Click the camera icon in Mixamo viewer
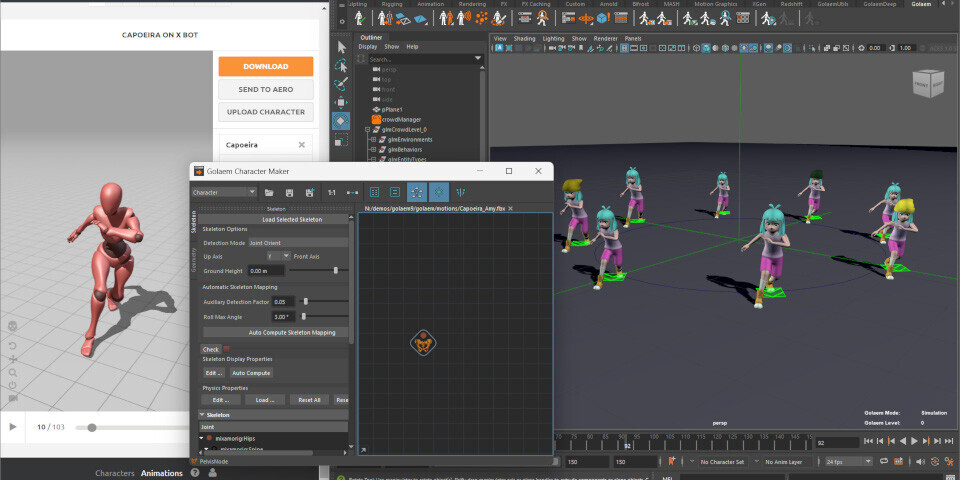960x480 pixels. coord(12,398)
